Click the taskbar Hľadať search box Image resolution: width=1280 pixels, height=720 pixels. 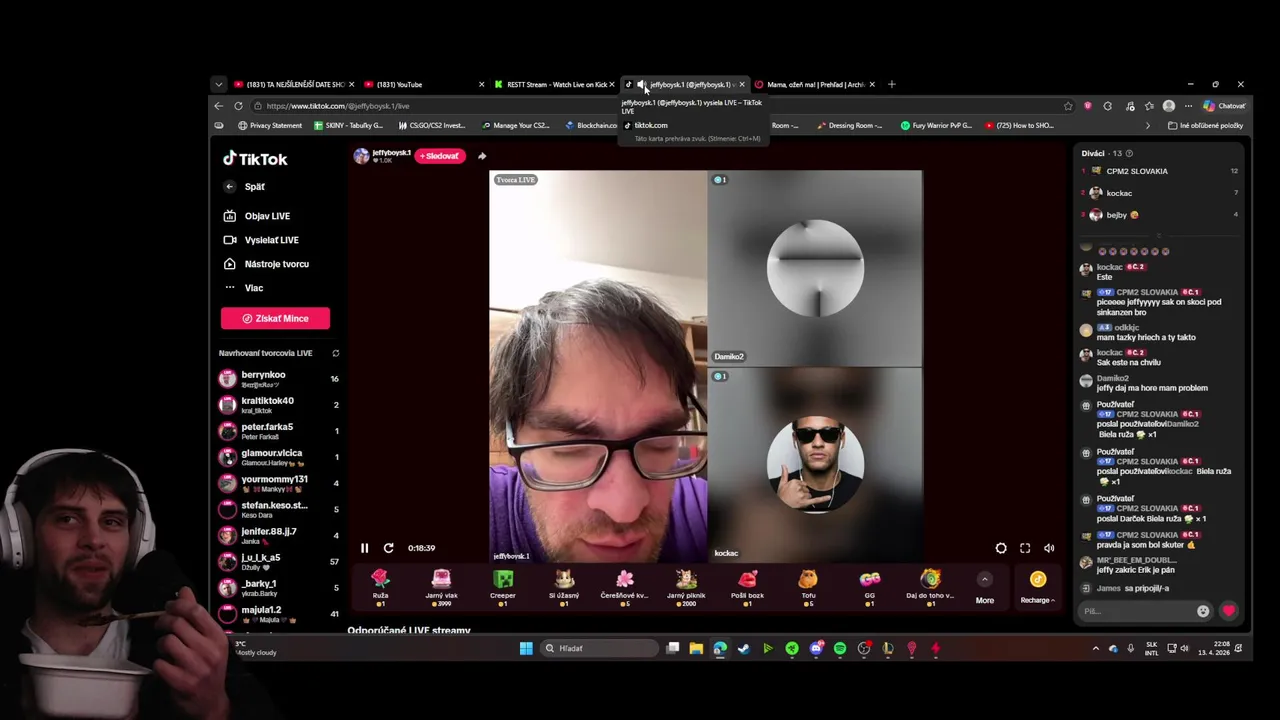point(598,648)
